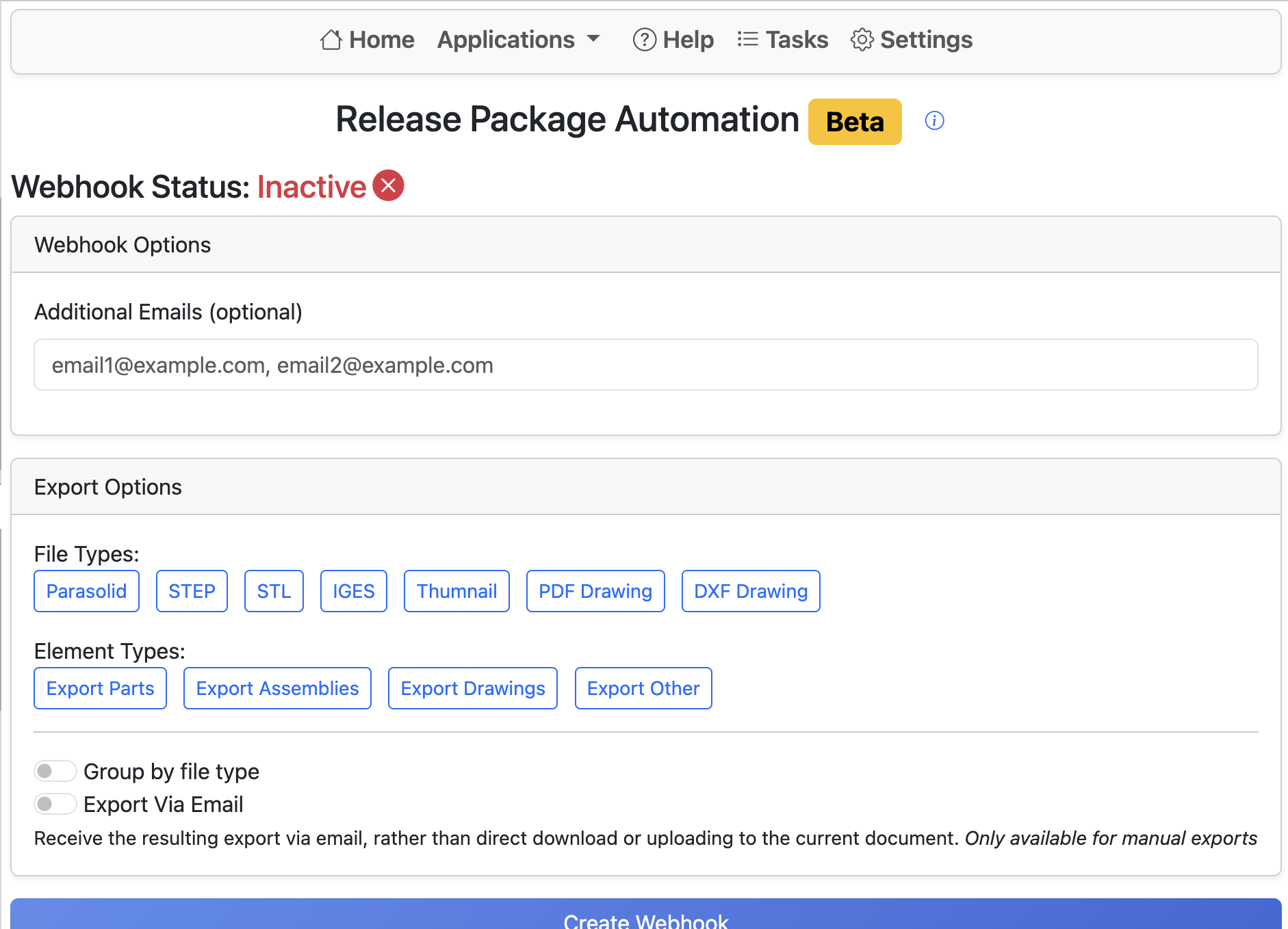The width and height of the screenshot is (1288, 929).
Task: Select the Thumbnail file type
Action: (456, 590)
